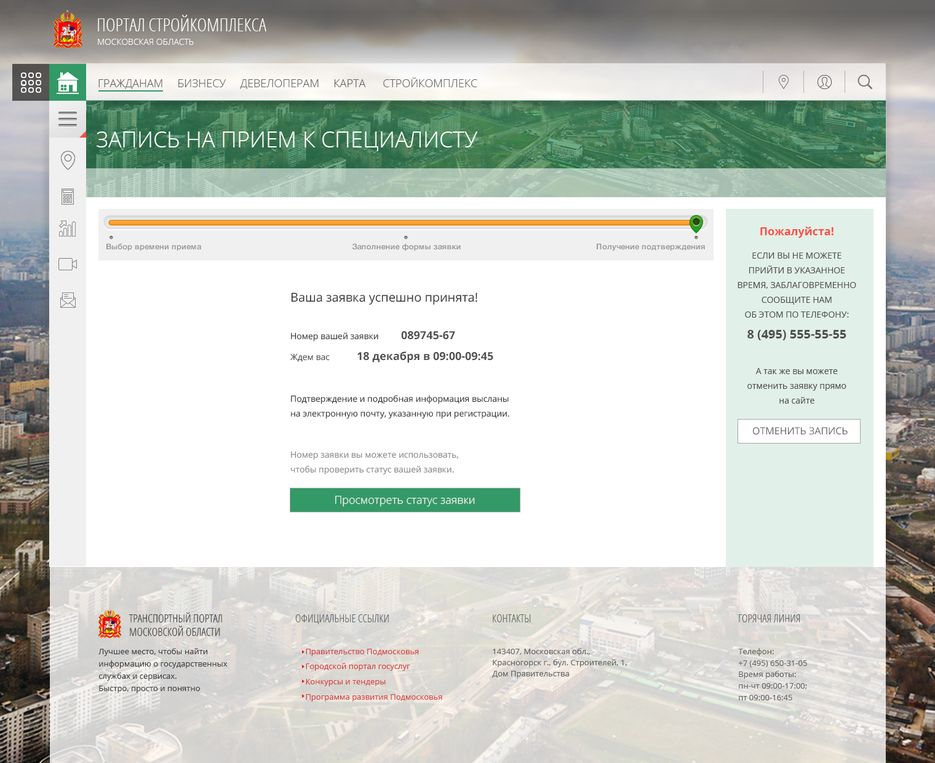Click Просмотреть статус заявки button
The image size is (935, 763).
click(405, 500)
